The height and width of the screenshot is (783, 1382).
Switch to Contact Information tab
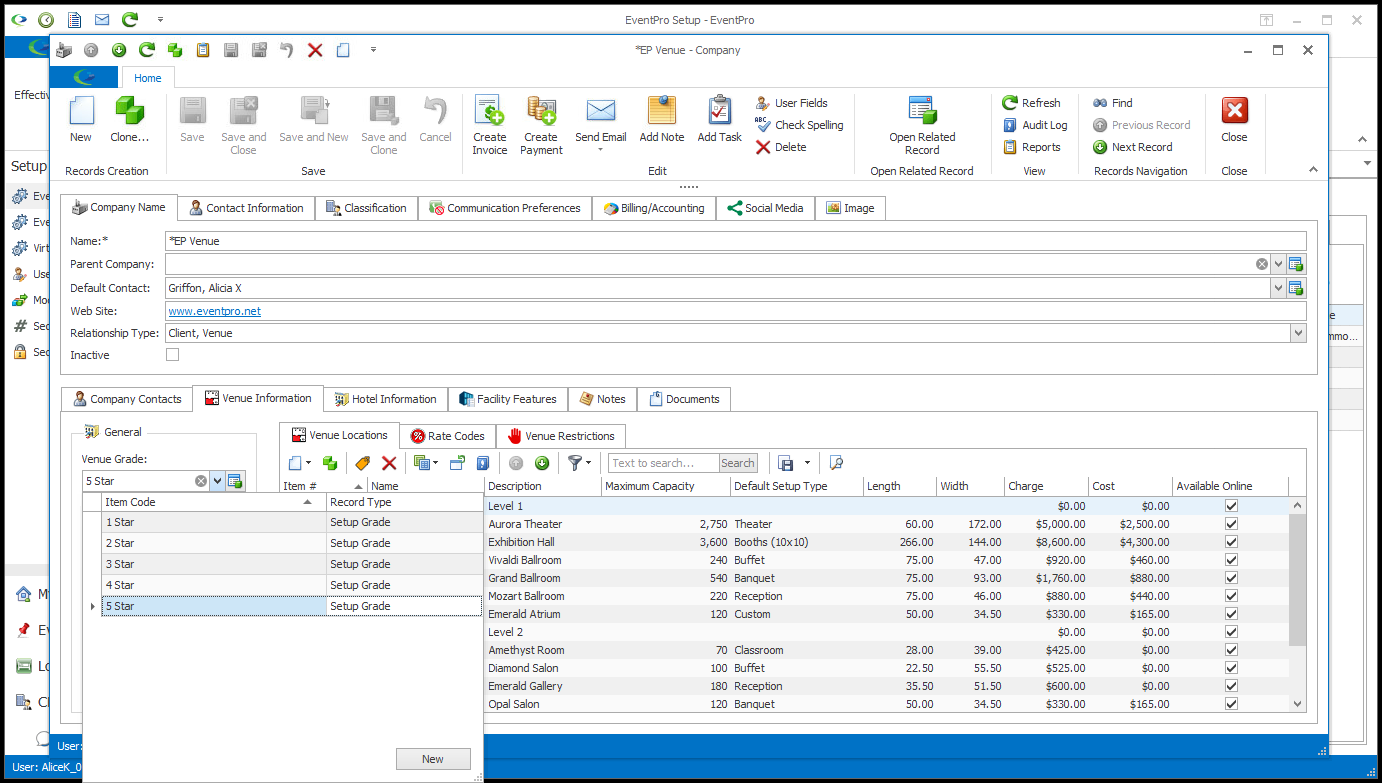pyautogui.click(x=246, y=208)
